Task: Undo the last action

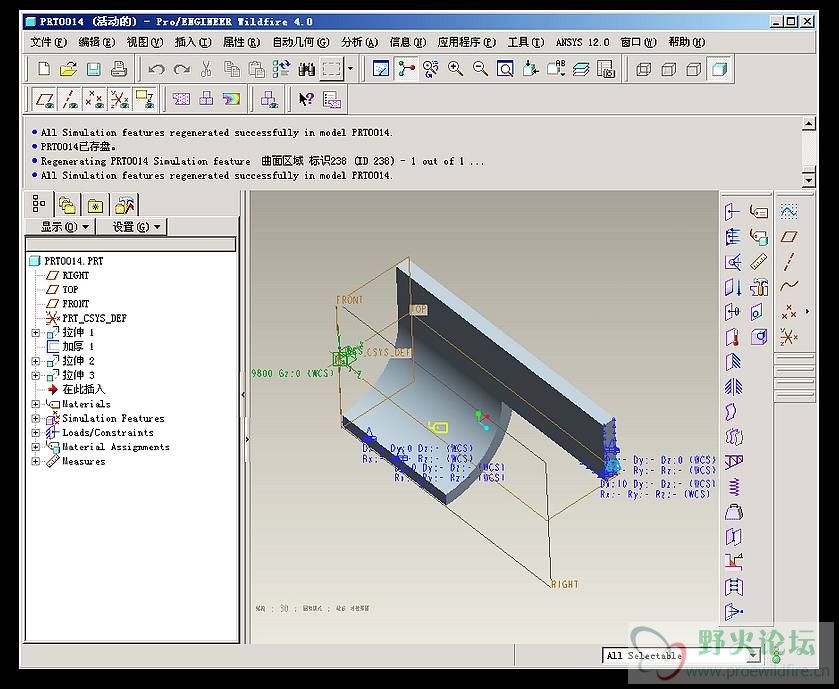Action: click(x=156, y=69)
